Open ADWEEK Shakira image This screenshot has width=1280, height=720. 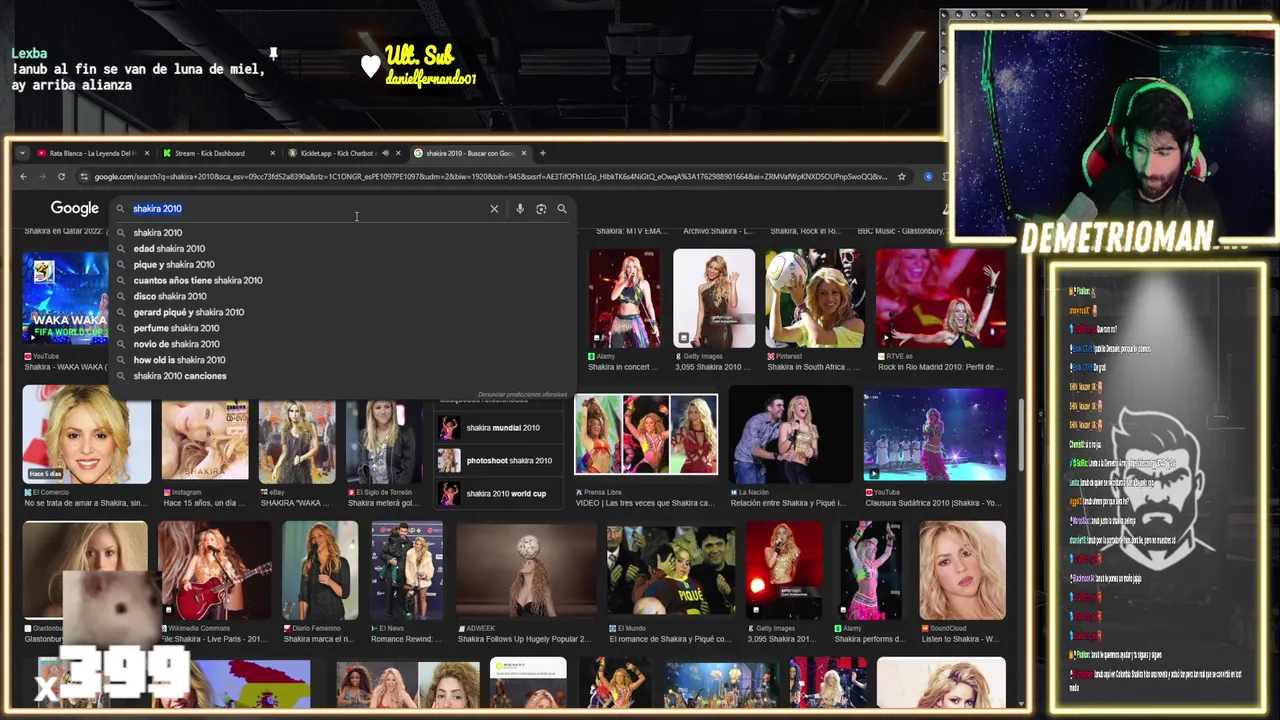click(x=526, y=570)
